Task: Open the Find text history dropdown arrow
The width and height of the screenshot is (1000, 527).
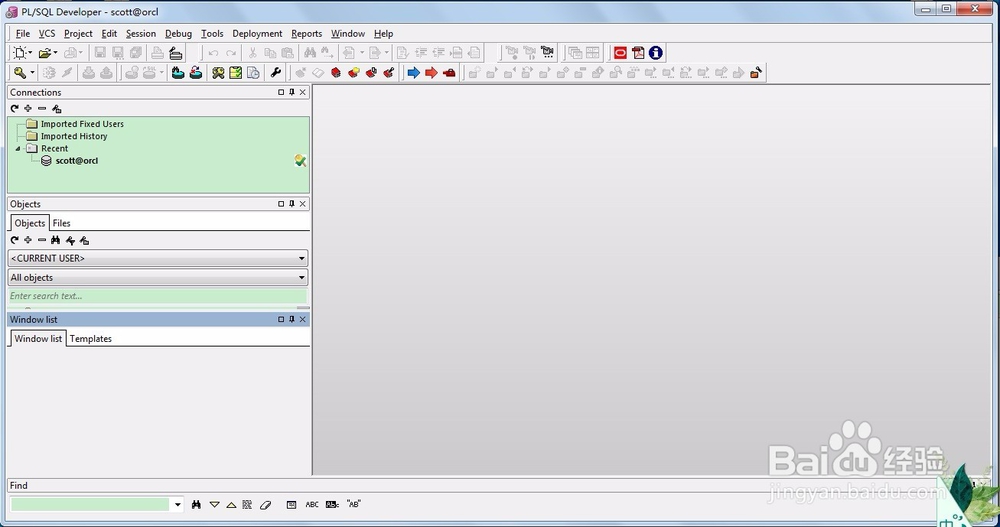Action: 177,505
